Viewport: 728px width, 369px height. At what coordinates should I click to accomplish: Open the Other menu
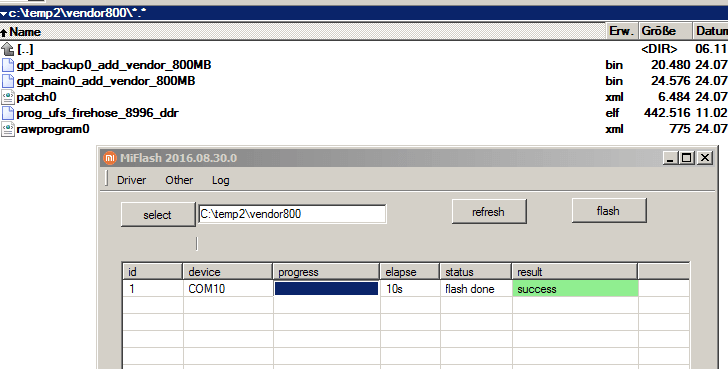179,180
